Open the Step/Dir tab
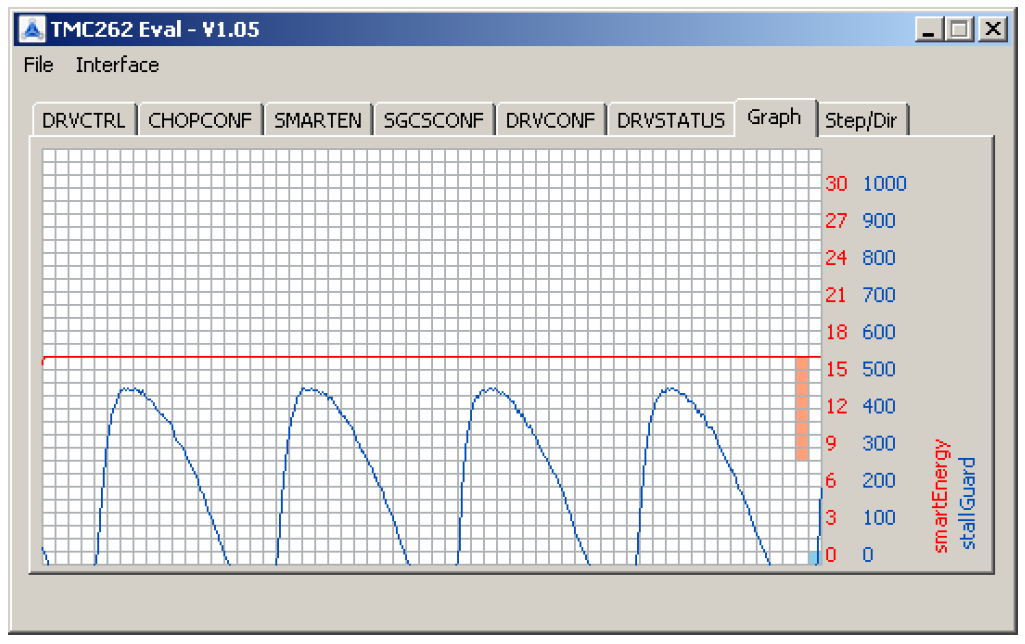This screenshot has height=644, width=1025. pyautogui.click(x=861, y=120)
